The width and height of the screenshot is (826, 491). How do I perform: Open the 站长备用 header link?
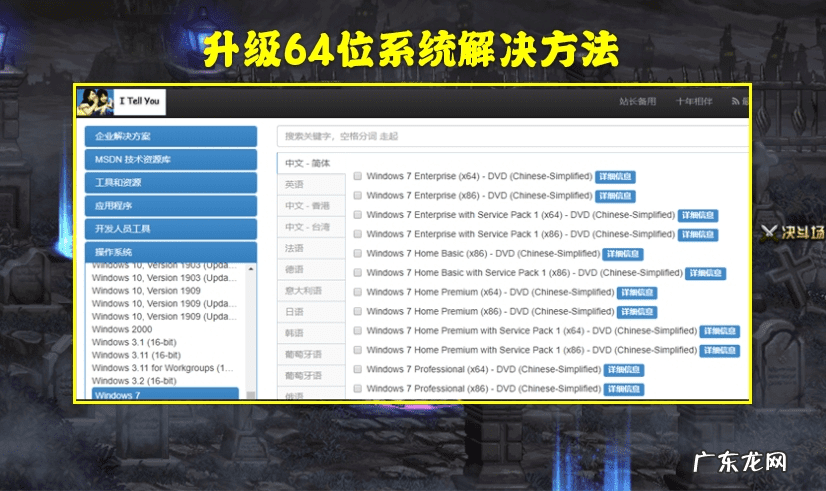pyautogui.click(x=636, y=103)
